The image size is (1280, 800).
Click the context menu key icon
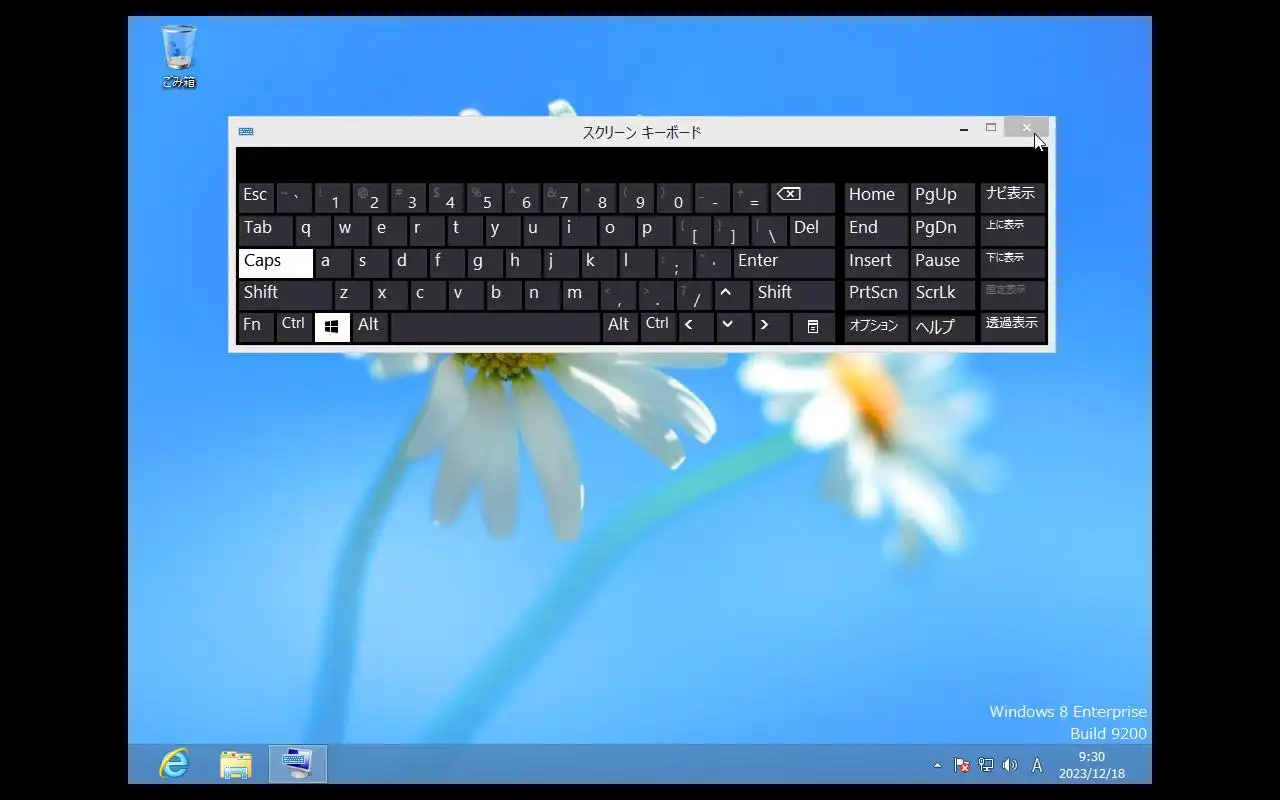[813, 327]
